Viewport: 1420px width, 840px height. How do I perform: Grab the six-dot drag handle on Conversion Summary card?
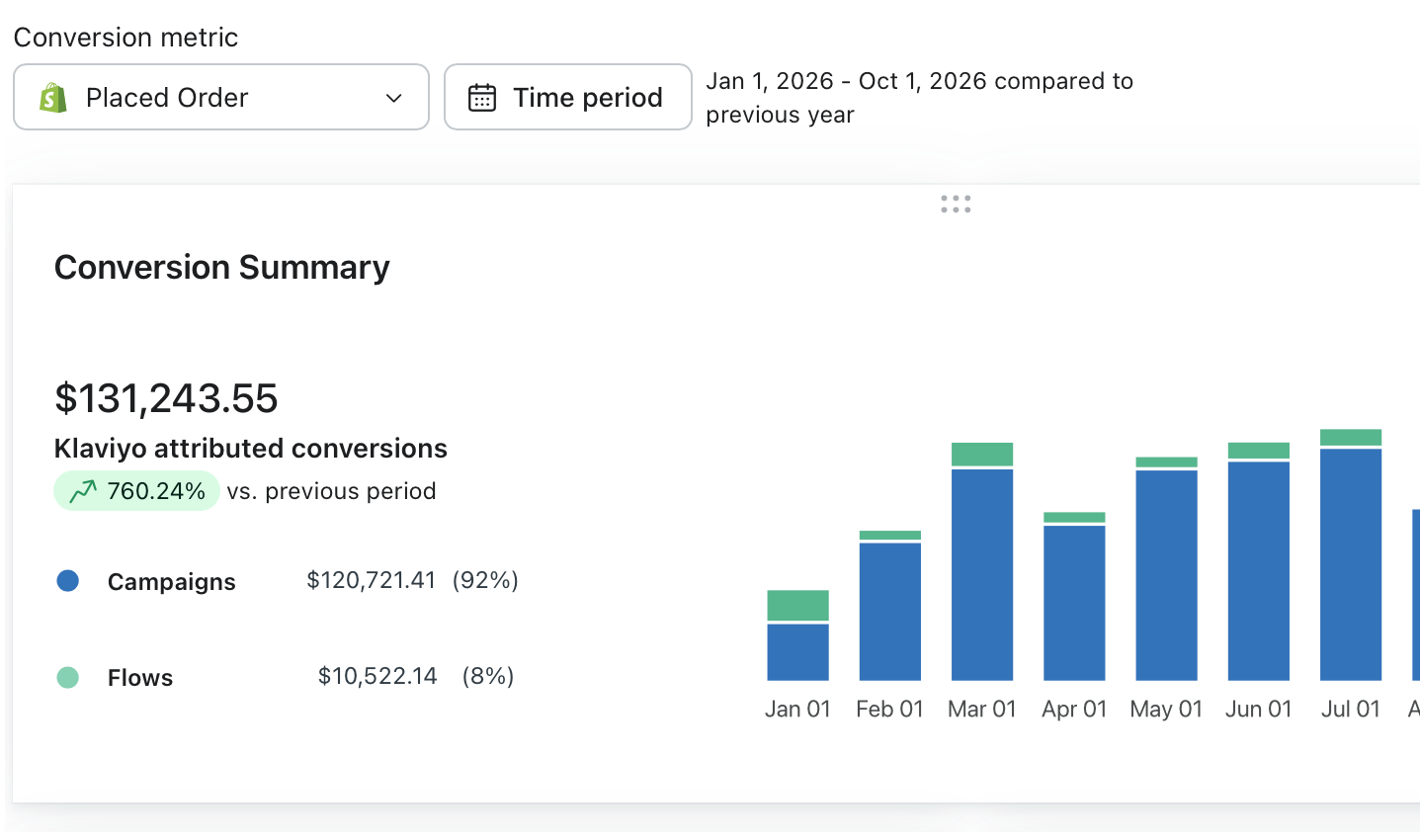click(956, 205)
